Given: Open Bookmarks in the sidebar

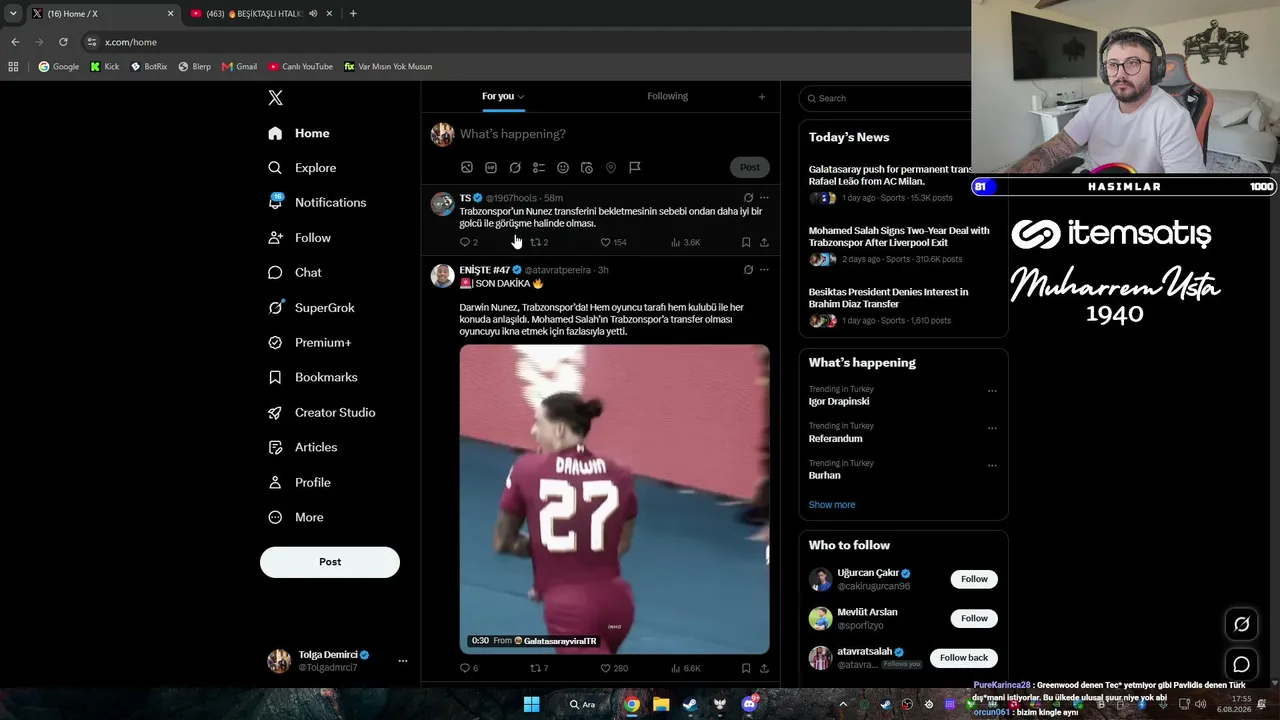Looking at the screenshot, I should tap(312, 377).
